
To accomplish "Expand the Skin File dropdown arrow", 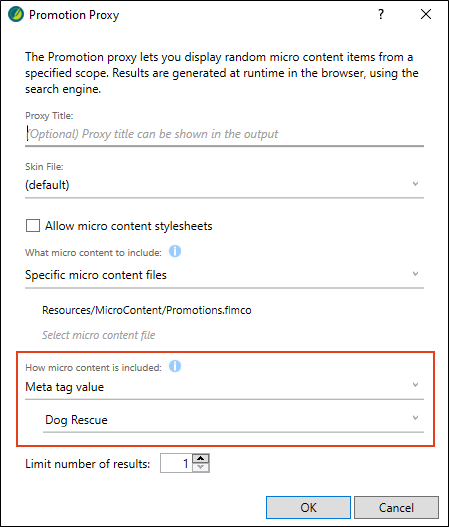I will 415,184.
